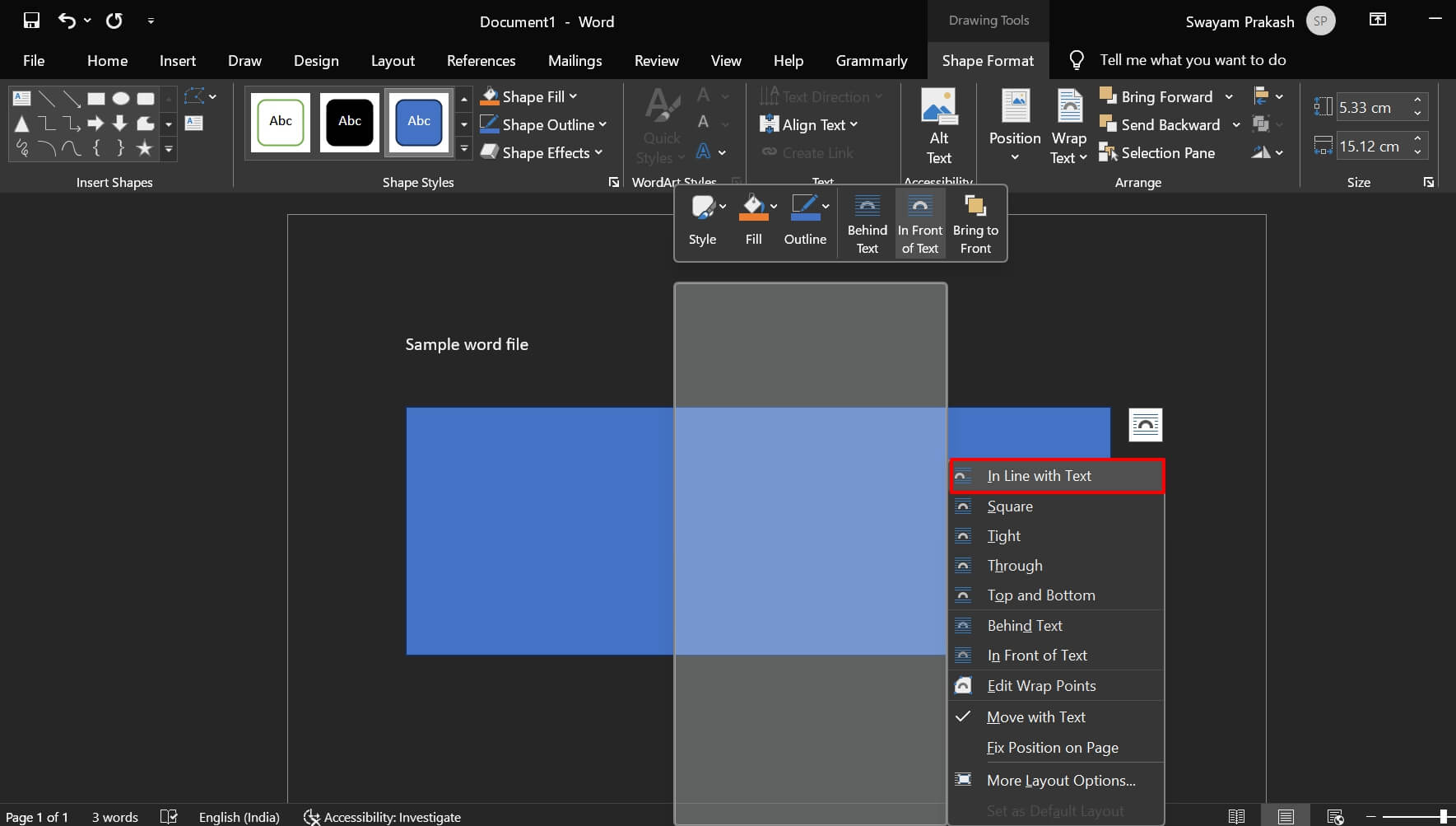1456x826 pixels.
Task: Save the document using the Save icon
Action: pos(31,21)
